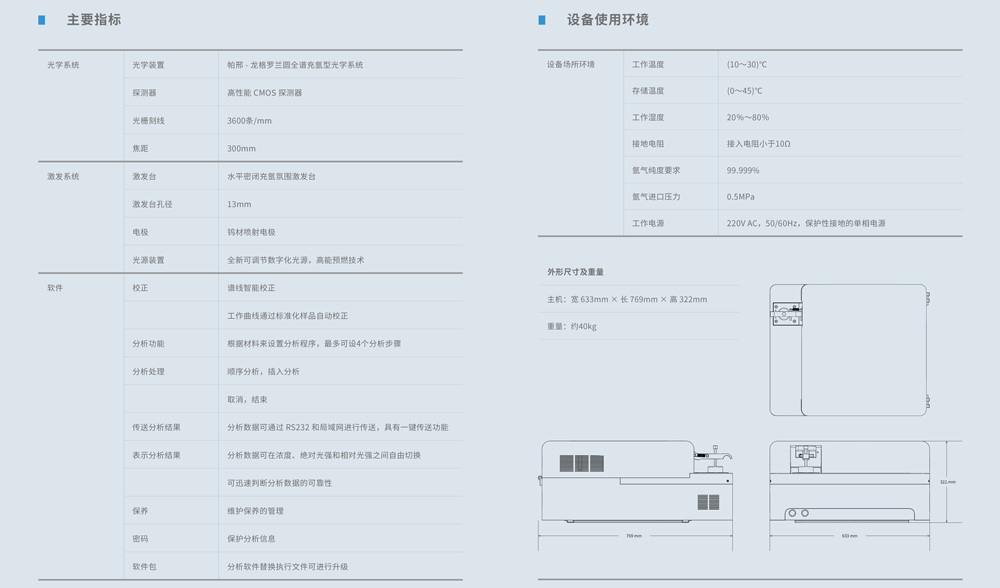Select the 主要指标 section heading
1000x588 pixels.
point(94,20)
